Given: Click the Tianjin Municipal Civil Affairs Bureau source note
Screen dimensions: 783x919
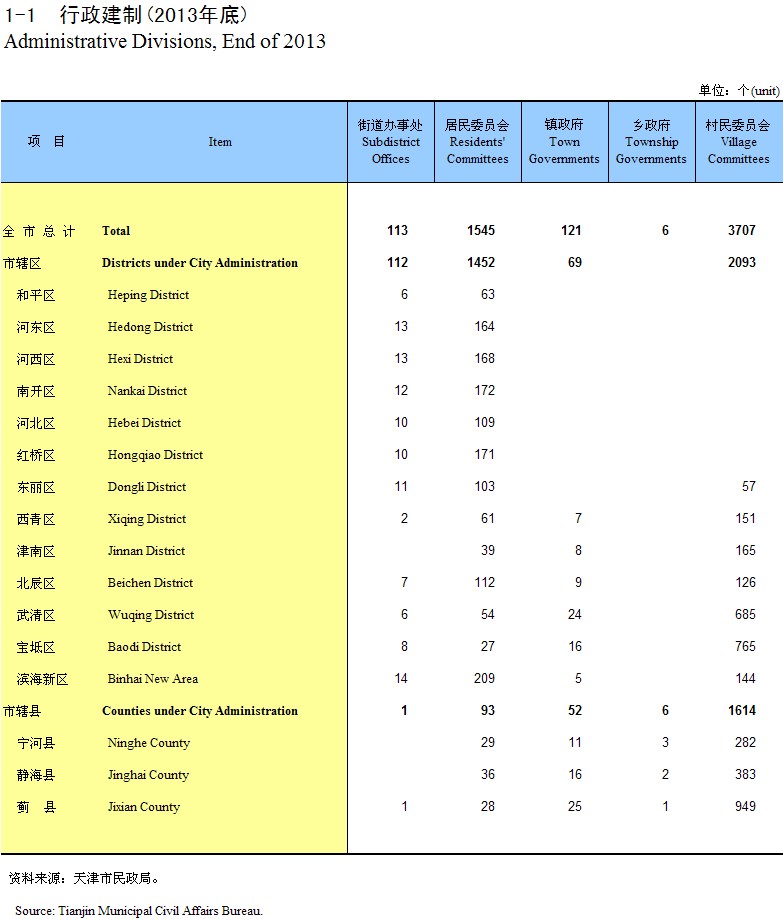Looking at the screenshot, I should click(138, 910).
